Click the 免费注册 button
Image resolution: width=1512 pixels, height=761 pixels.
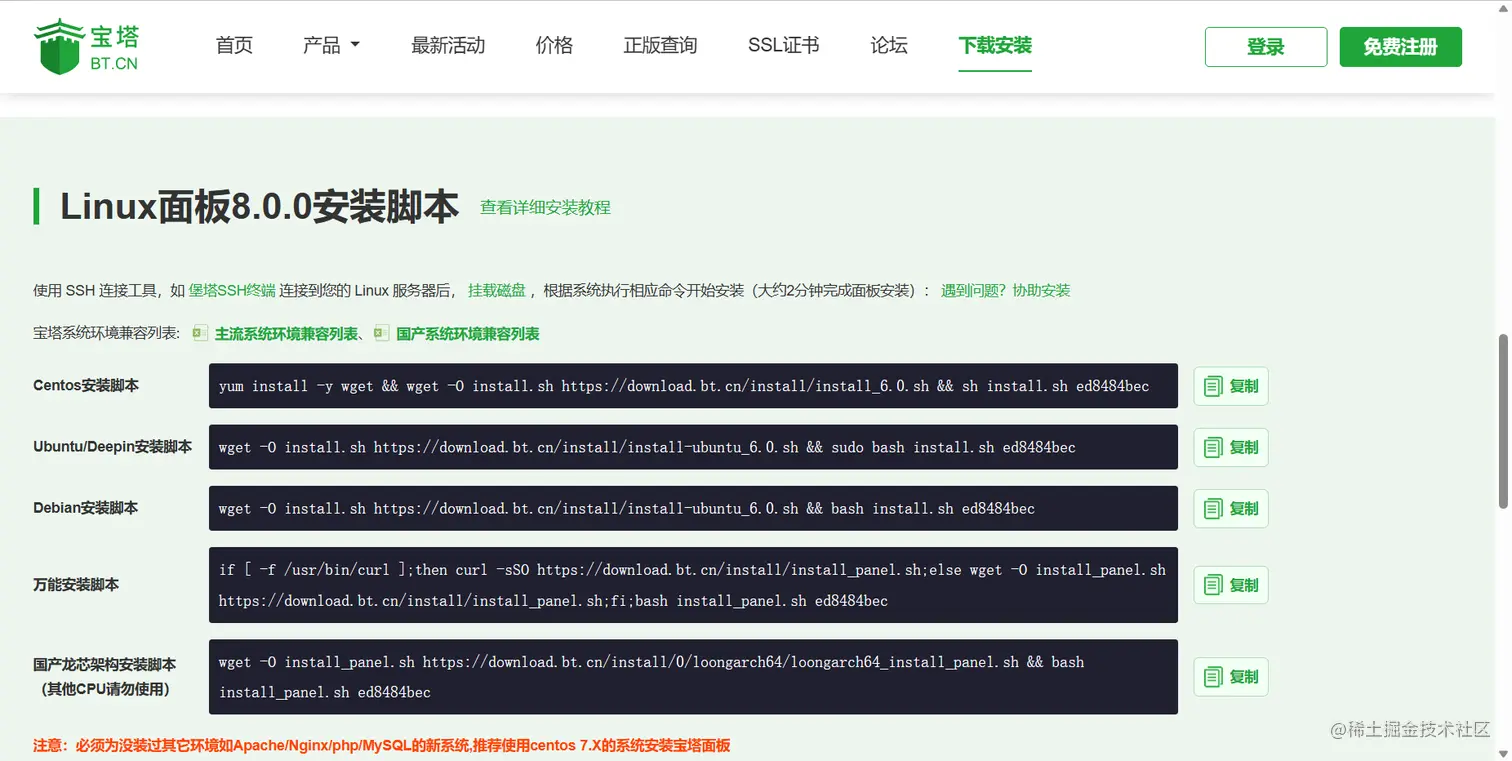(1400, 47)
